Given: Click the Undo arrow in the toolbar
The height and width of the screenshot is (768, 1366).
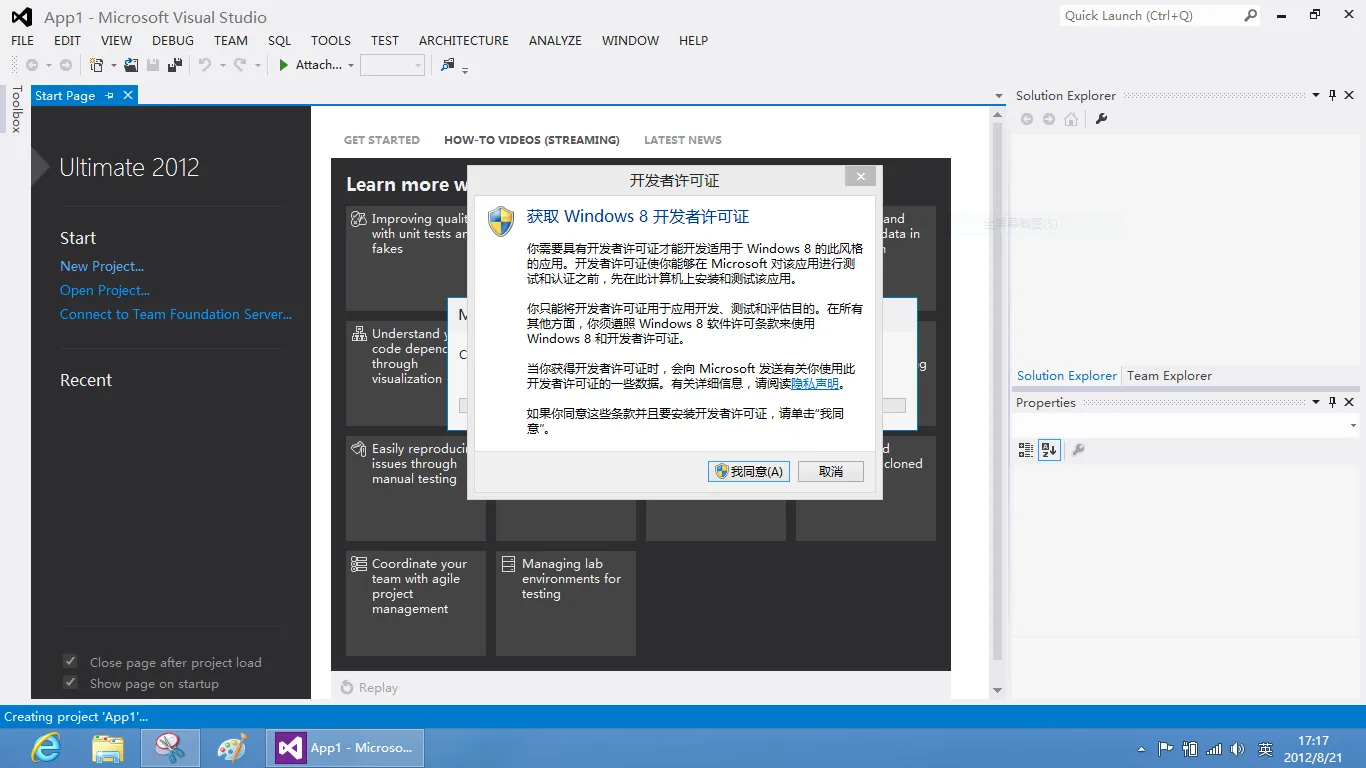Looking at the screenshot, I should (204, 65).
